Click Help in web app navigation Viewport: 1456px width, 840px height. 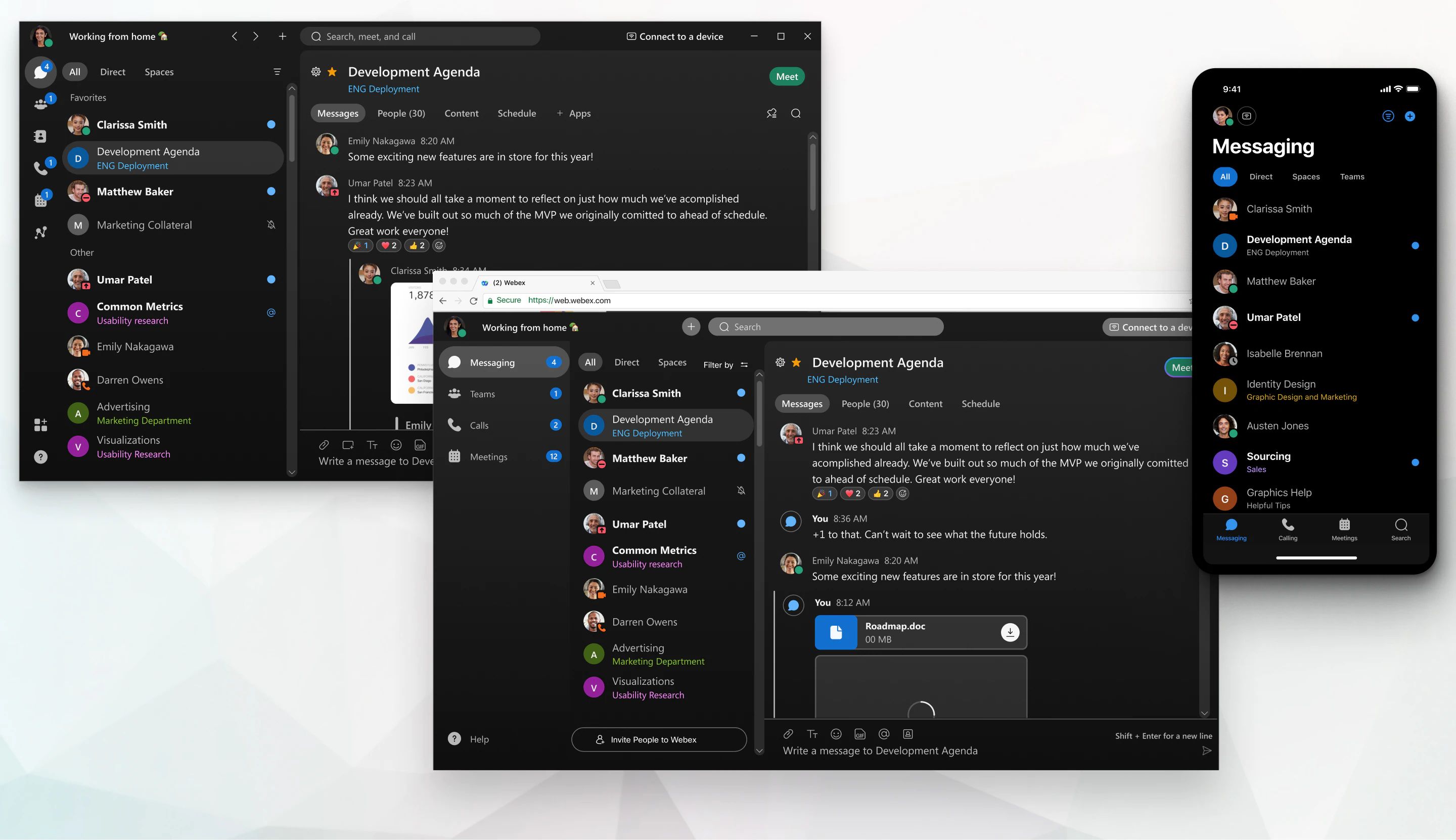[x=468, y=739]
